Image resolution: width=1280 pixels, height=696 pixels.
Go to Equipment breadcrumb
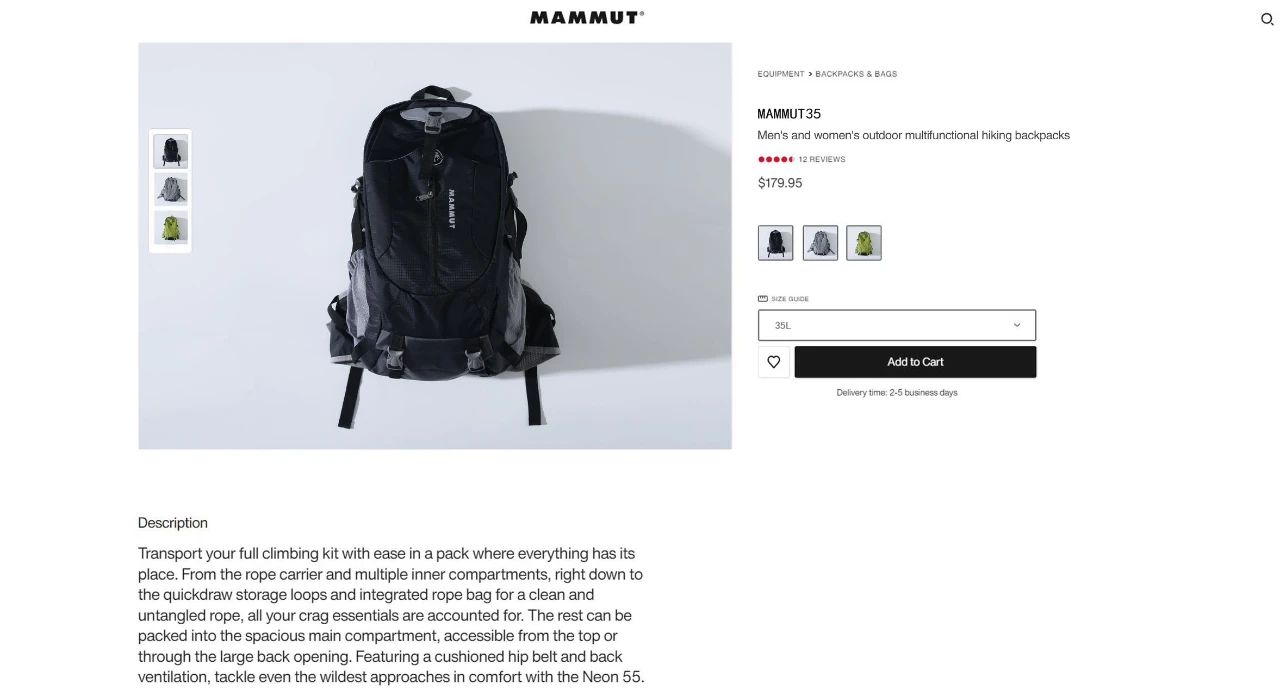pos(781,74)
